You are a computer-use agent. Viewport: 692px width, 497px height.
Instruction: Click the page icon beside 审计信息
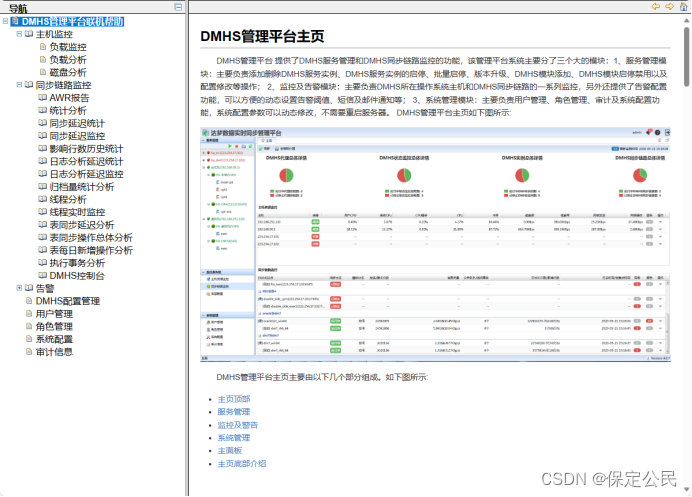click(x=29, y=351)
